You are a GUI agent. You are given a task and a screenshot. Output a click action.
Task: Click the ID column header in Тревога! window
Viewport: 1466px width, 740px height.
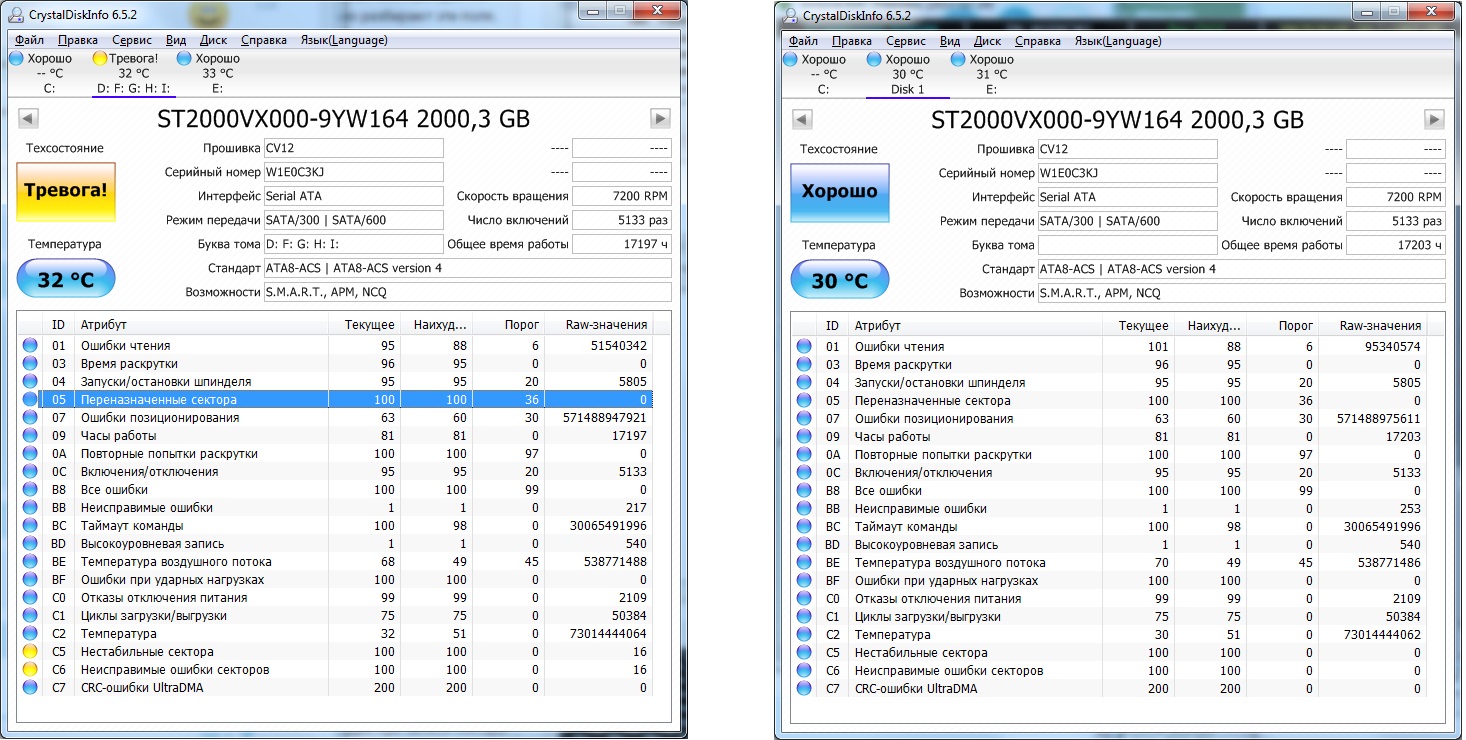coord(59,325)
